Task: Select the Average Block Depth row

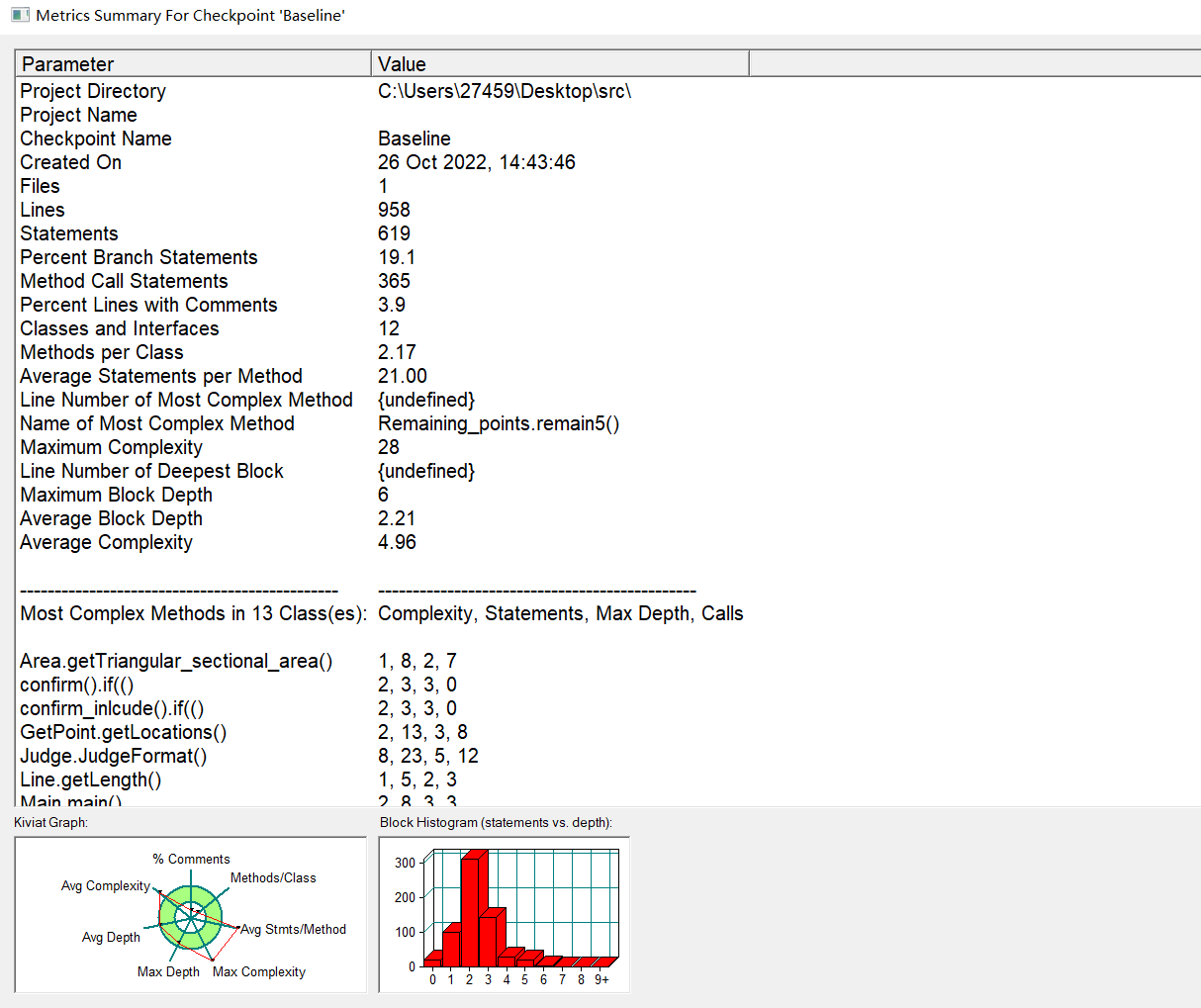Action: (x=111, y=518)
